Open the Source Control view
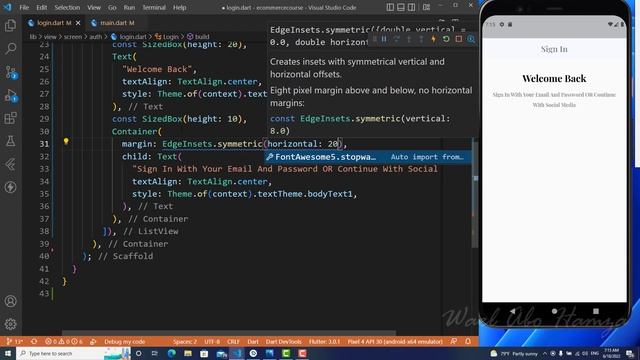Viewport: 640px width, 360px height. [10, 72]
